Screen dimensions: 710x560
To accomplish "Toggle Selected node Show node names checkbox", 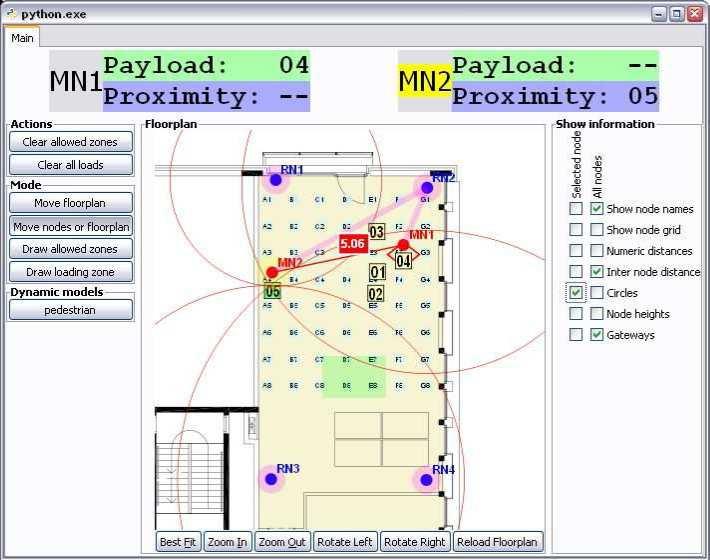I will tap(576, 209).
